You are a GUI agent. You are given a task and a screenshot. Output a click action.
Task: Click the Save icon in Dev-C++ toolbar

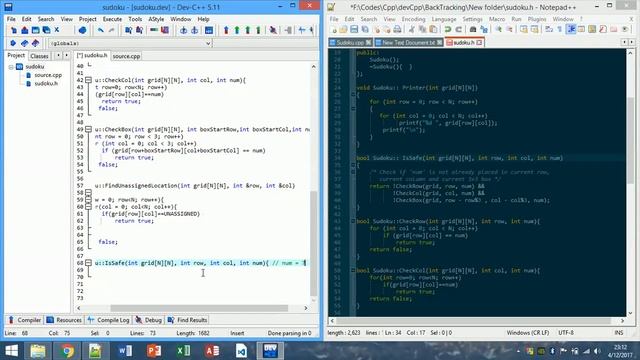tap(36, 30)
